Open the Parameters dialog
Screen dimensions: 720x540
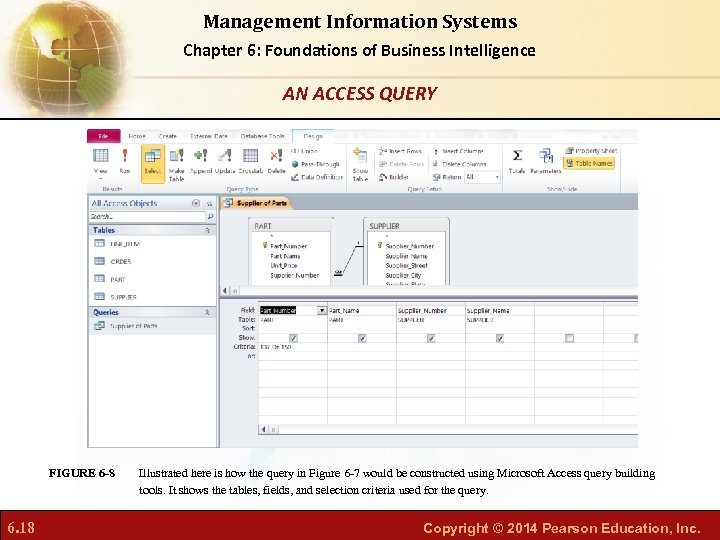click(x=546, y=161)
